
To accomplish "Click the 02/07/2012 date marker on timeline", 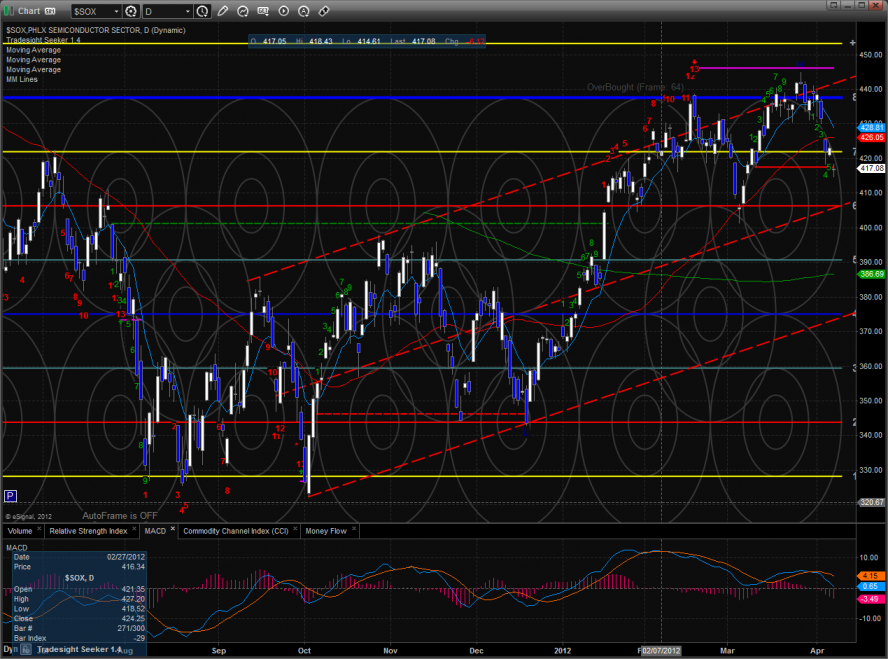I will pos(662,650).
